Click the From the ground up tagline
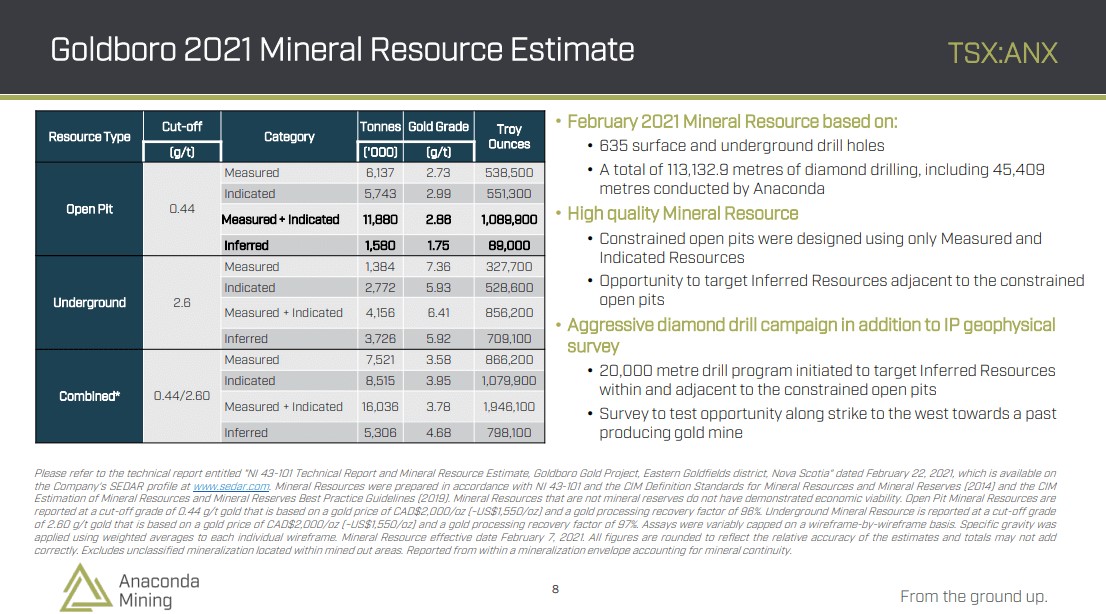1106x614 pixels. 974,596
